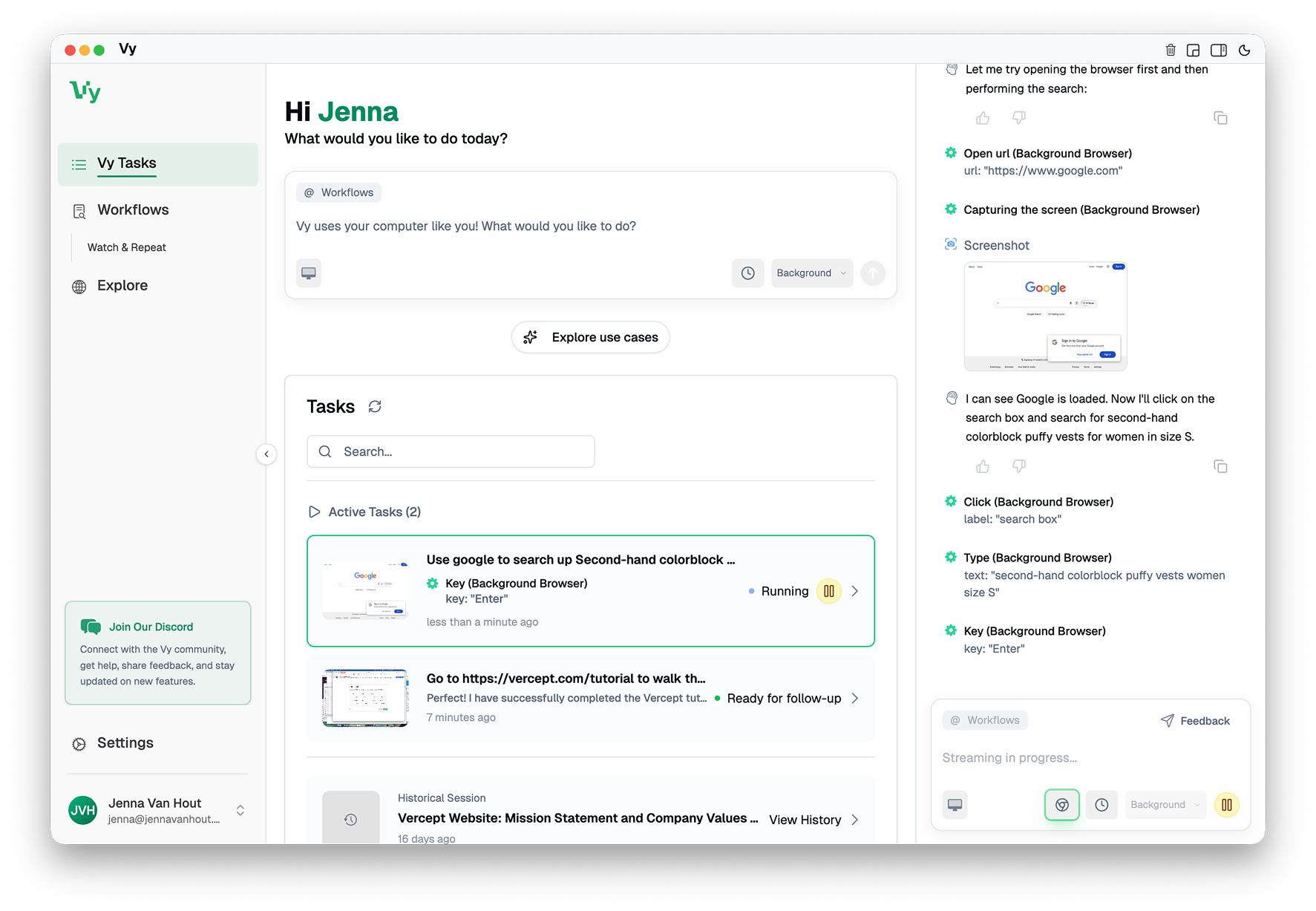The height and width of the screenshot is (911, 1316).
Task: Click the Click (Background Browser) step
Action: click(1038, 502)
